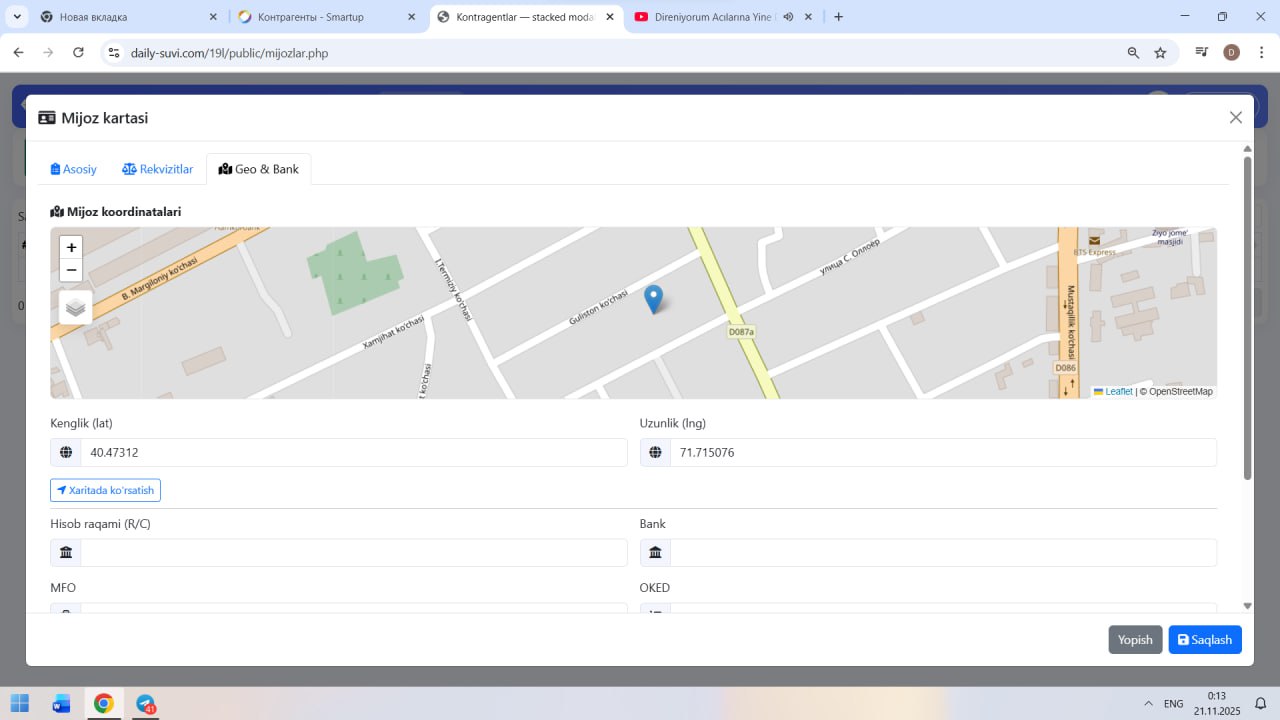Save the card with Saqlash button

coord(1204,640)
